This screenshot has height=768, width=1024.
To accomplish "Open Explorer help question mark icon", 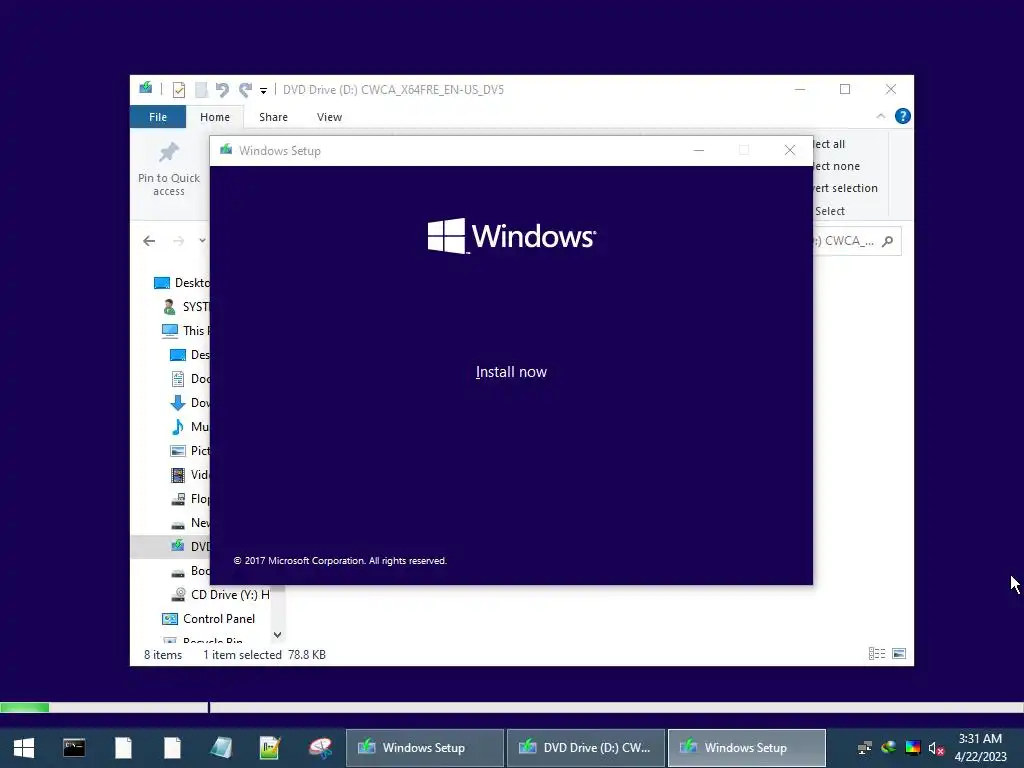I will (x=903, y=116).
